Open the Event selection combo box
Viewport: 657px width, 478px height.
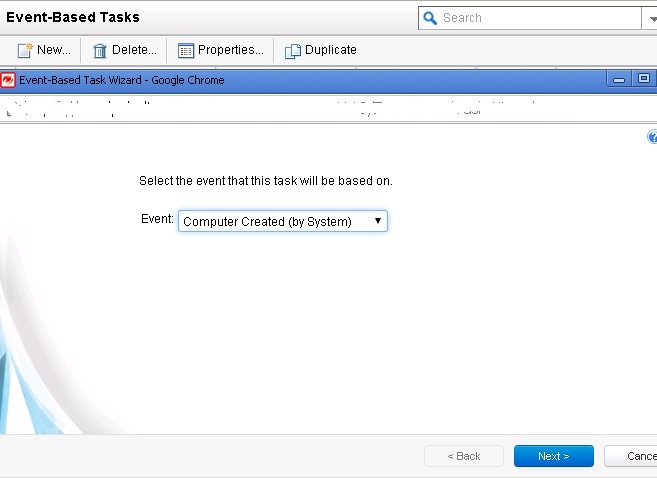(282, 221)
